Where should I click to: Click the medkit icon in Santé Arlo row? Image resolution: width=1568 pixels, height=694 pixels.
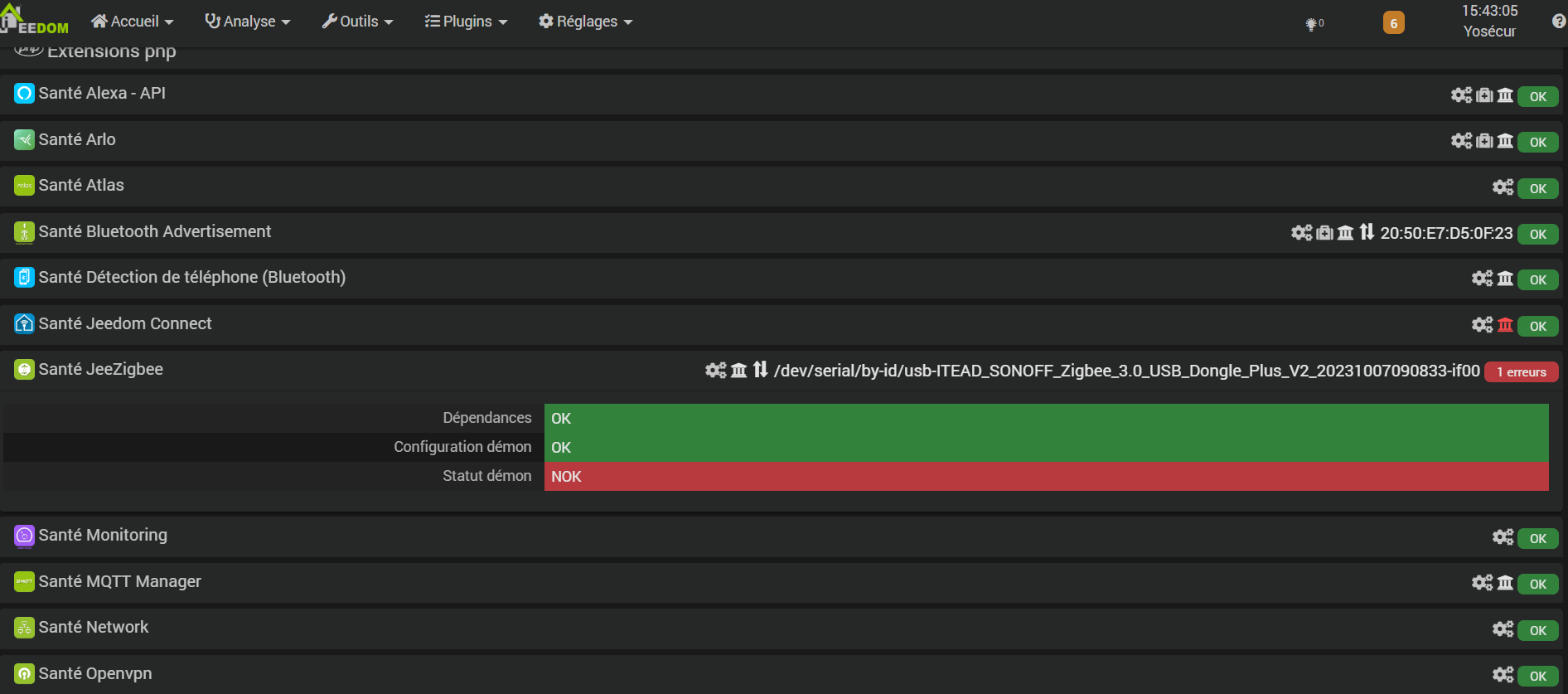click(1485, 141)
